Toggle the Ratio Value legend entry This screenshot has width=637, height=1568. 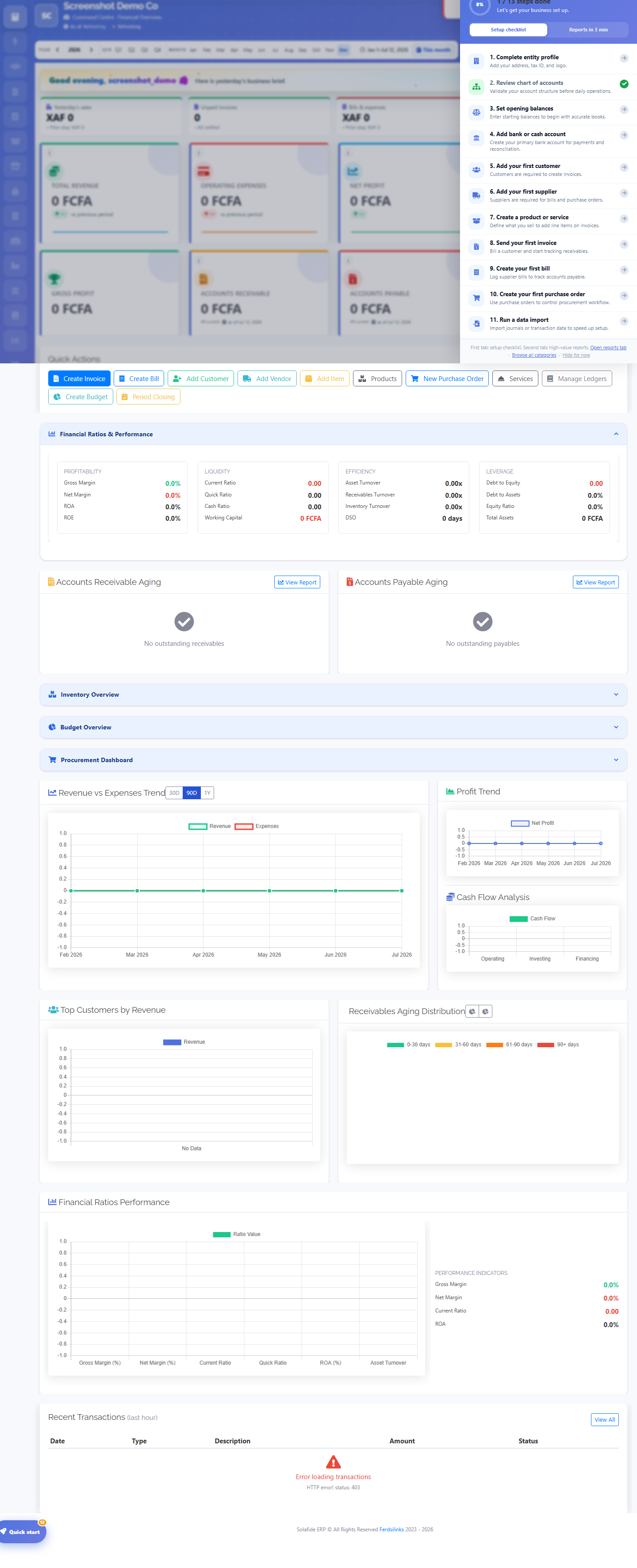tap(236, 1234)
